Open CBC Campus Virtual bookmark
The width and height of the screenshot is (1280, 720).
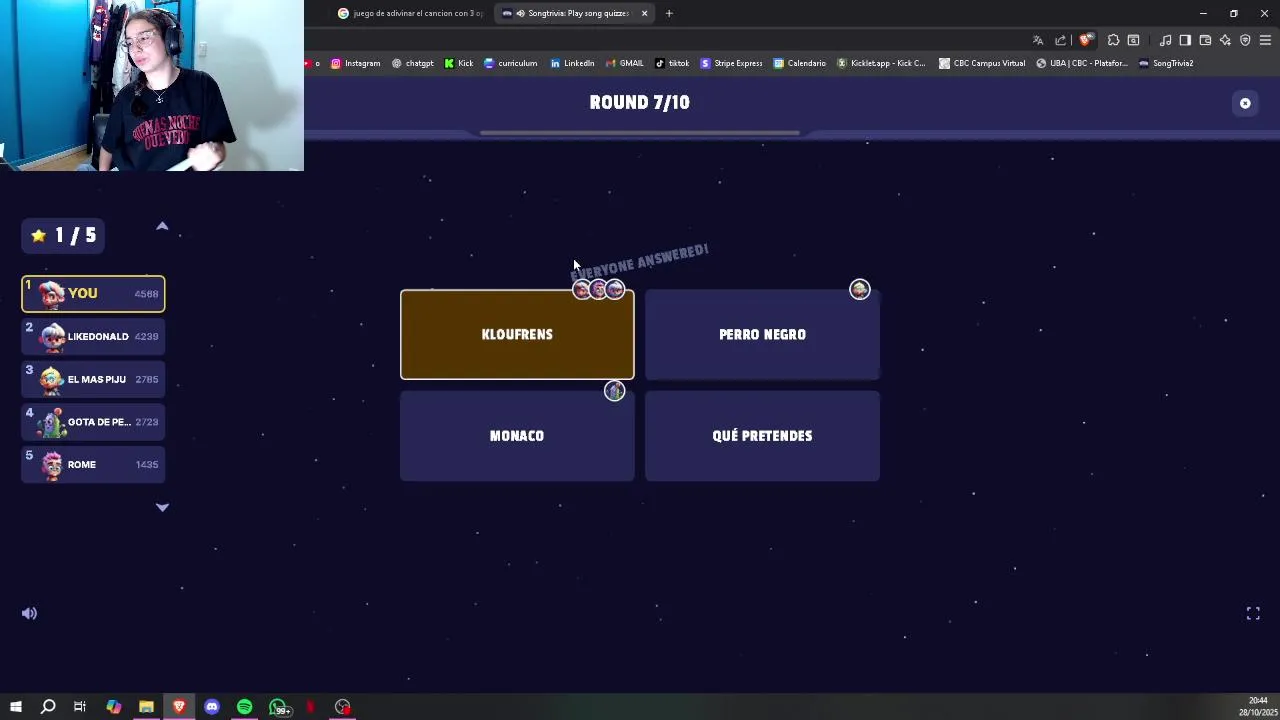click(981, 63)
